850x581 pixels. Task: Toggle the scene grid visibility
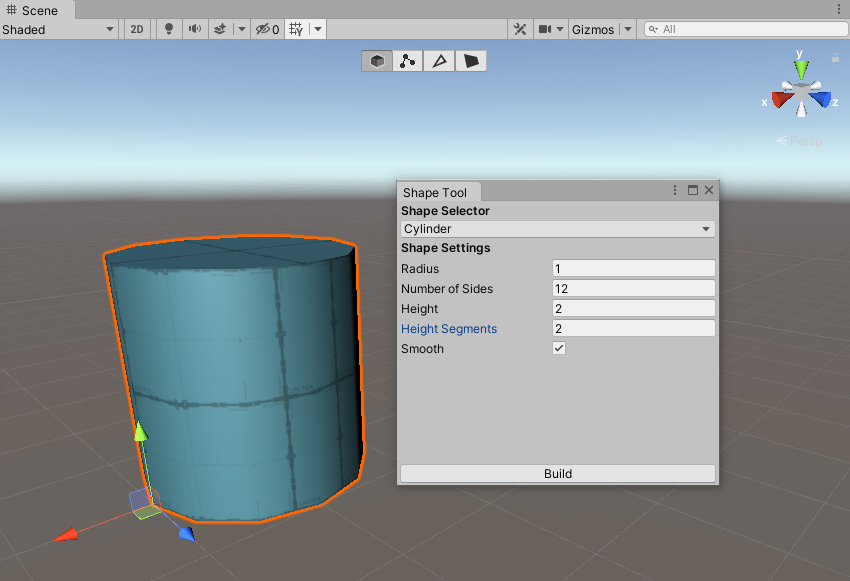tap(296, 30)
